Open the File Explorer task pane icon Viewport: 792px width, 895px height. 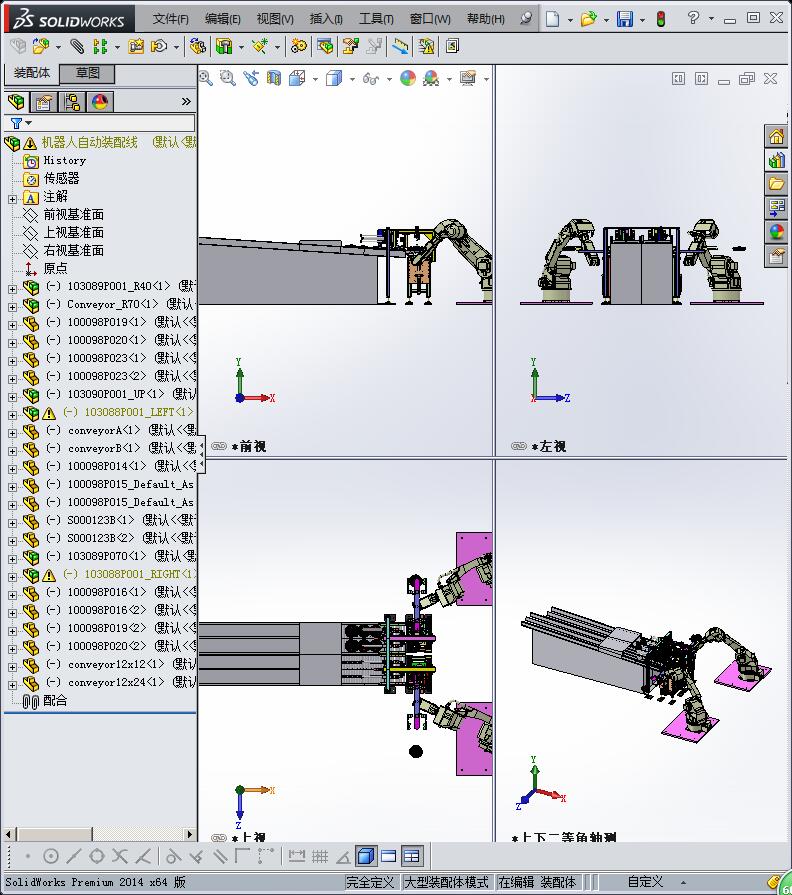point(776,184)
